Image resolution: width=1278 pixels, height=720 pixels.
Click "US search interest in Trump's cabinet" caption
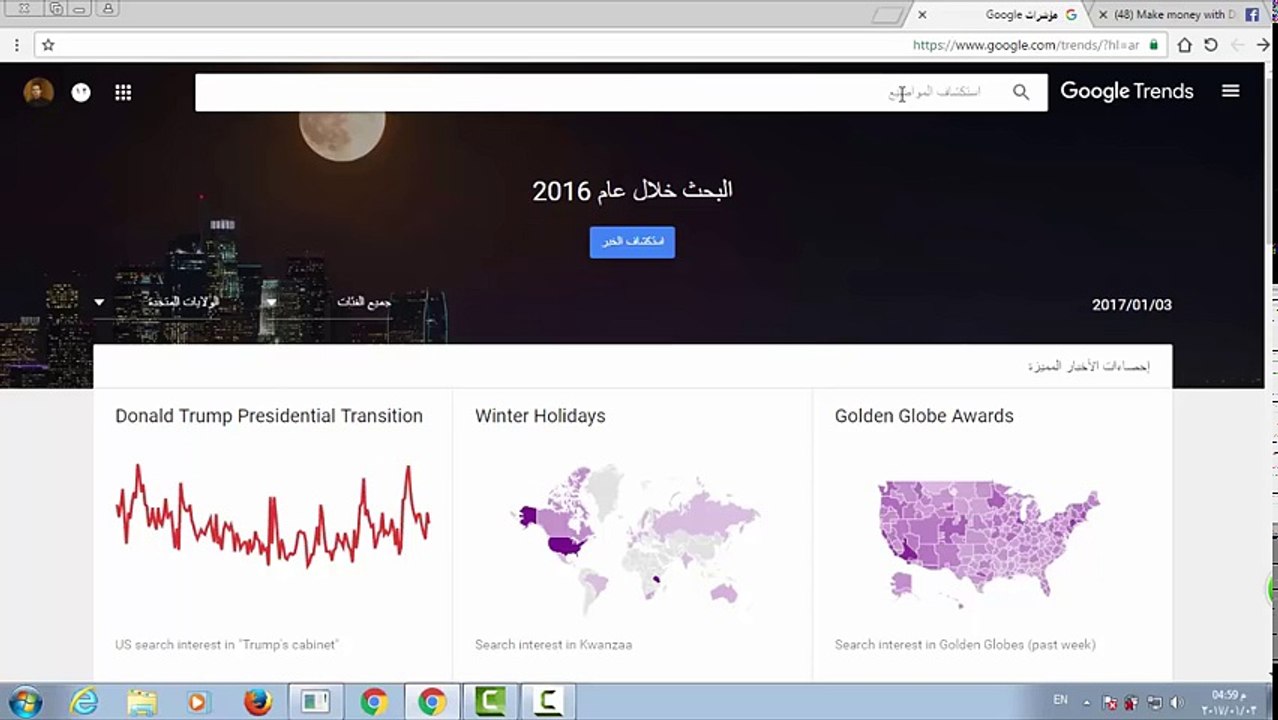(226, 645)
